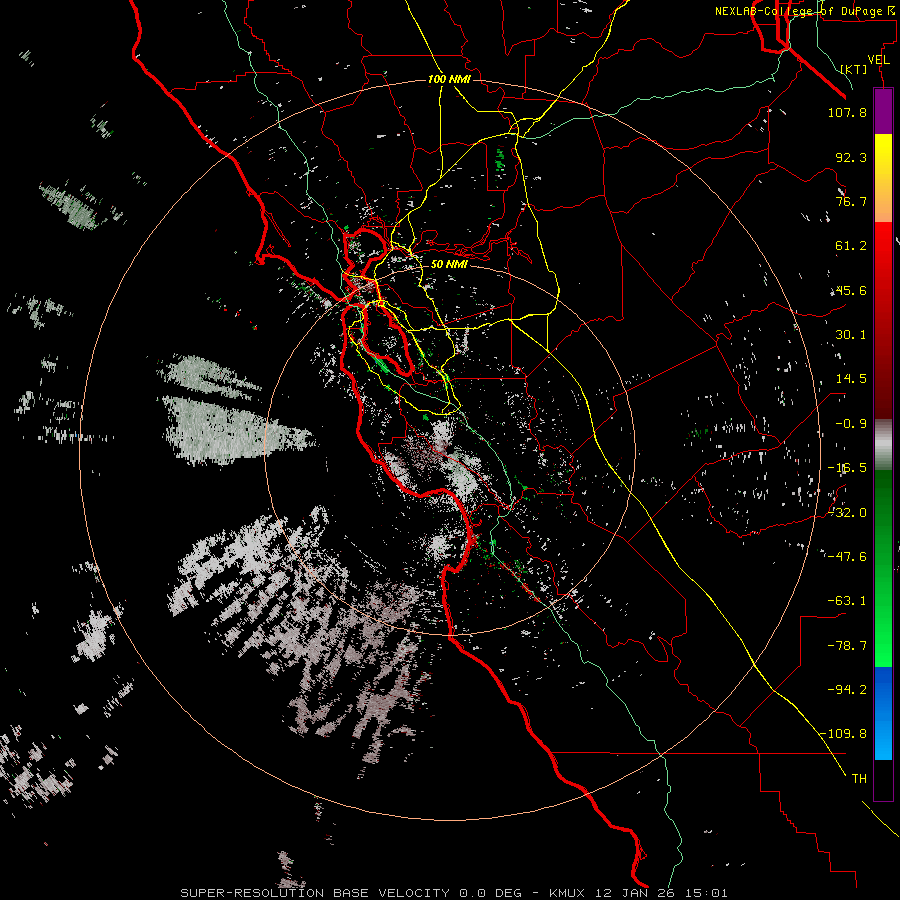This screenshot has height=900, width=900.
Task: Click the 100 NMI range ring label
Action: point(449,79)
